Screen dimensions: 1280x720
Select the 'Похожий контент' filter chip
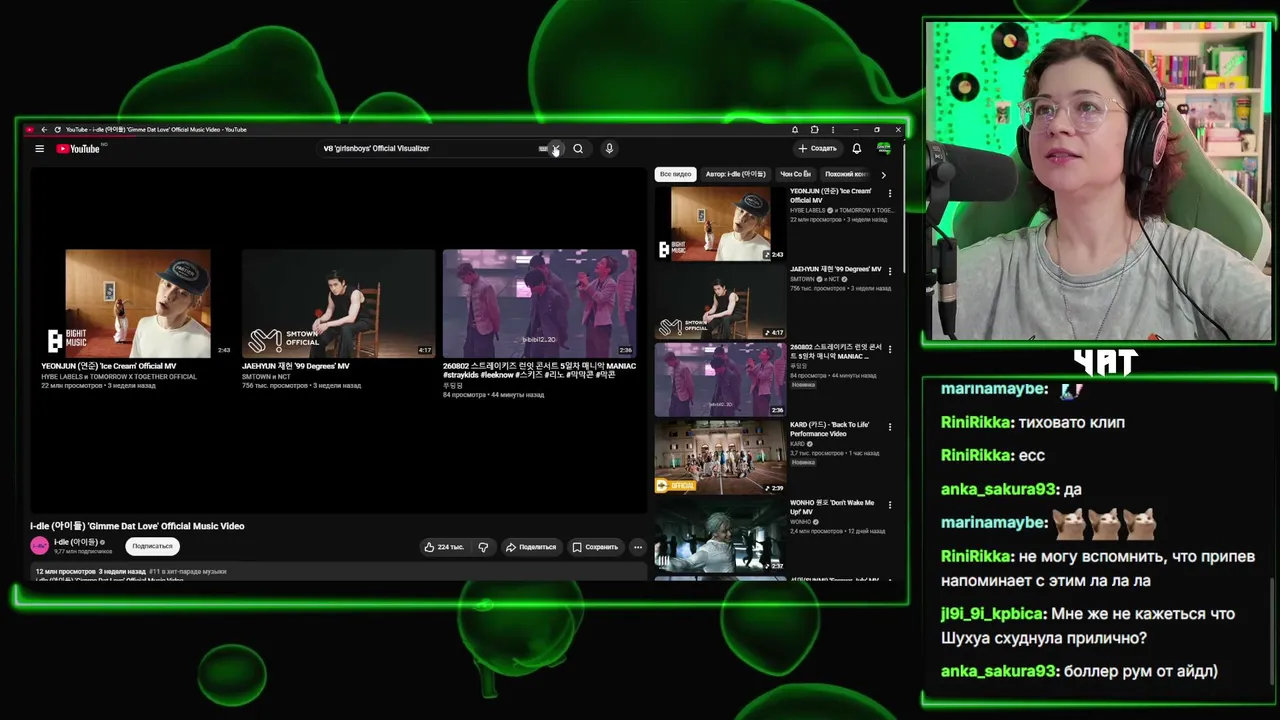[x=846, y=174]
